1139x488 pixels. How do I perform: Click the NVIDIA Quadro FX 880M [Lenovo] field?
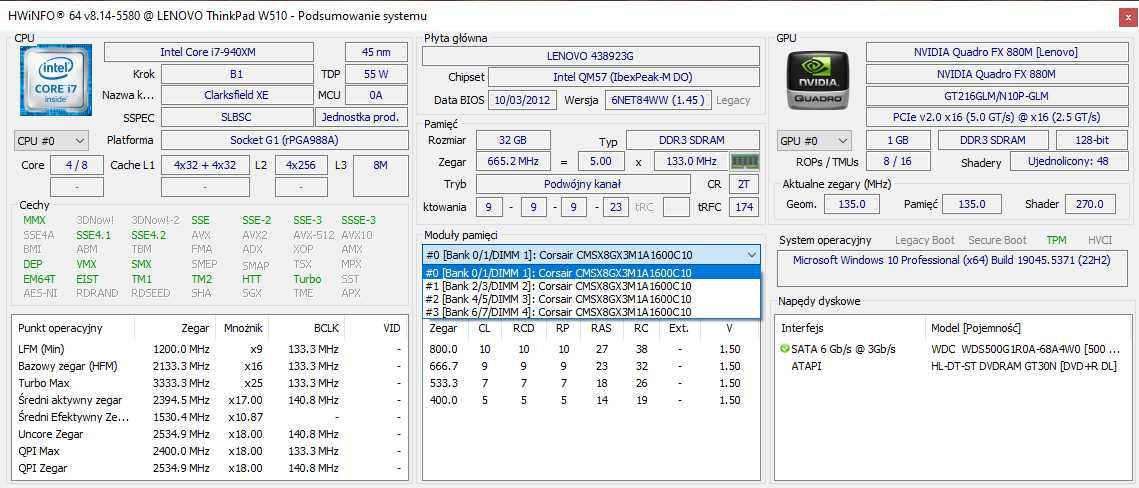995,52
